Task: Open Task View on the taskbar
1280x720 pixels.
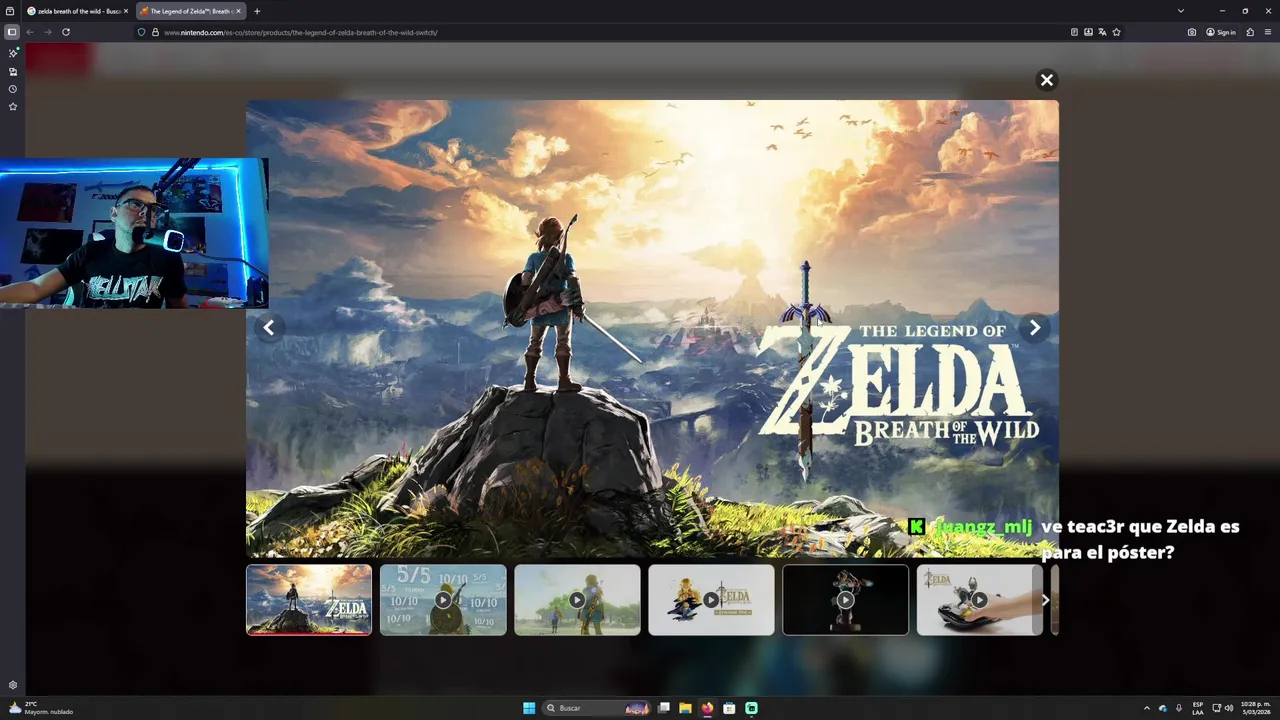Action: (663, 708)
